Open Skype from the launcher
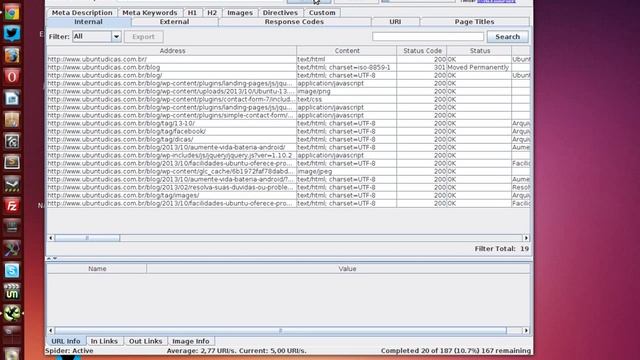 11,270
